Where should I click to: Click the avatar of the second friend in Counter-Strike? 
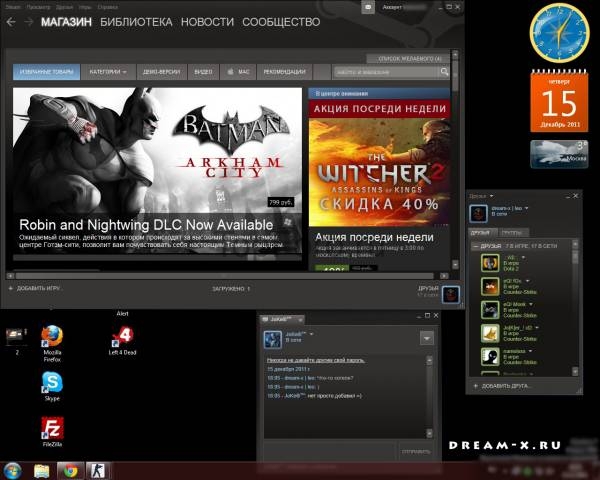[490, 310]
